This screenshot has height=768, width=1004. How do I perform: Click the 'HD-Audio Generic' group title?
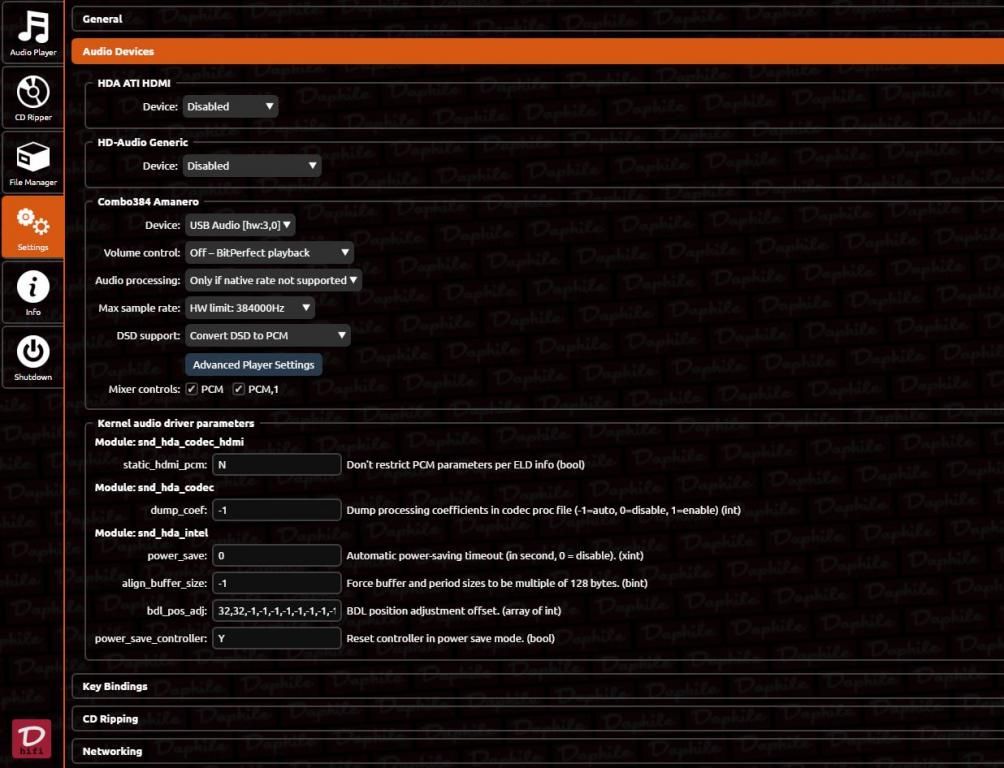coord(142,142)
